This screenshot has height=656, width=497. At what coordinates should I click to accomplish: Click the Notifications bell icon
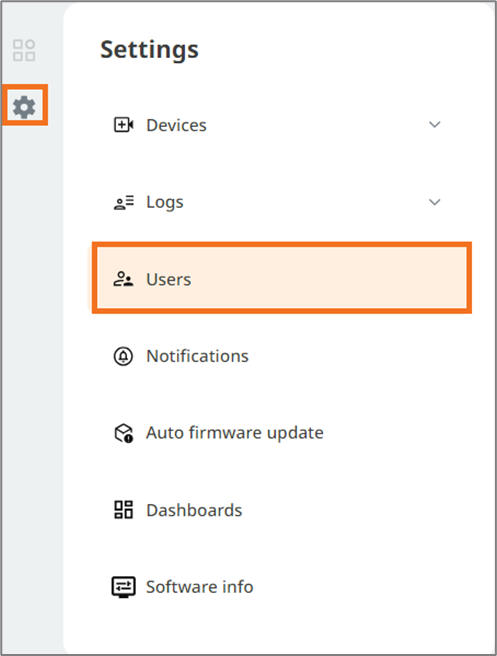click(123, 356)
